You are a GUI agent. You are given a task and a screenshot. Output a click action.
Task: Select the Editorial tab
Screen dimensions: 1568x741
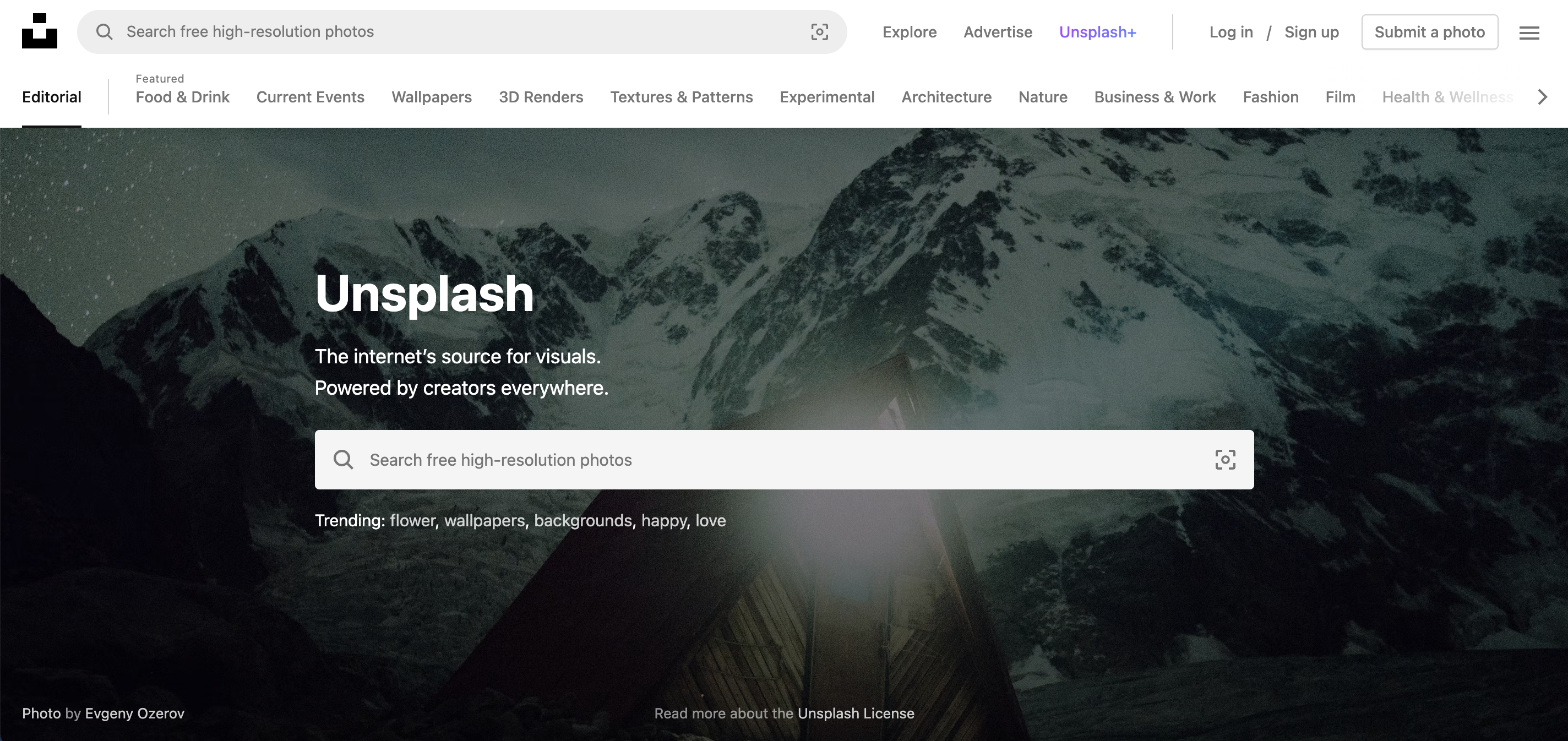[x=52, y=97]
